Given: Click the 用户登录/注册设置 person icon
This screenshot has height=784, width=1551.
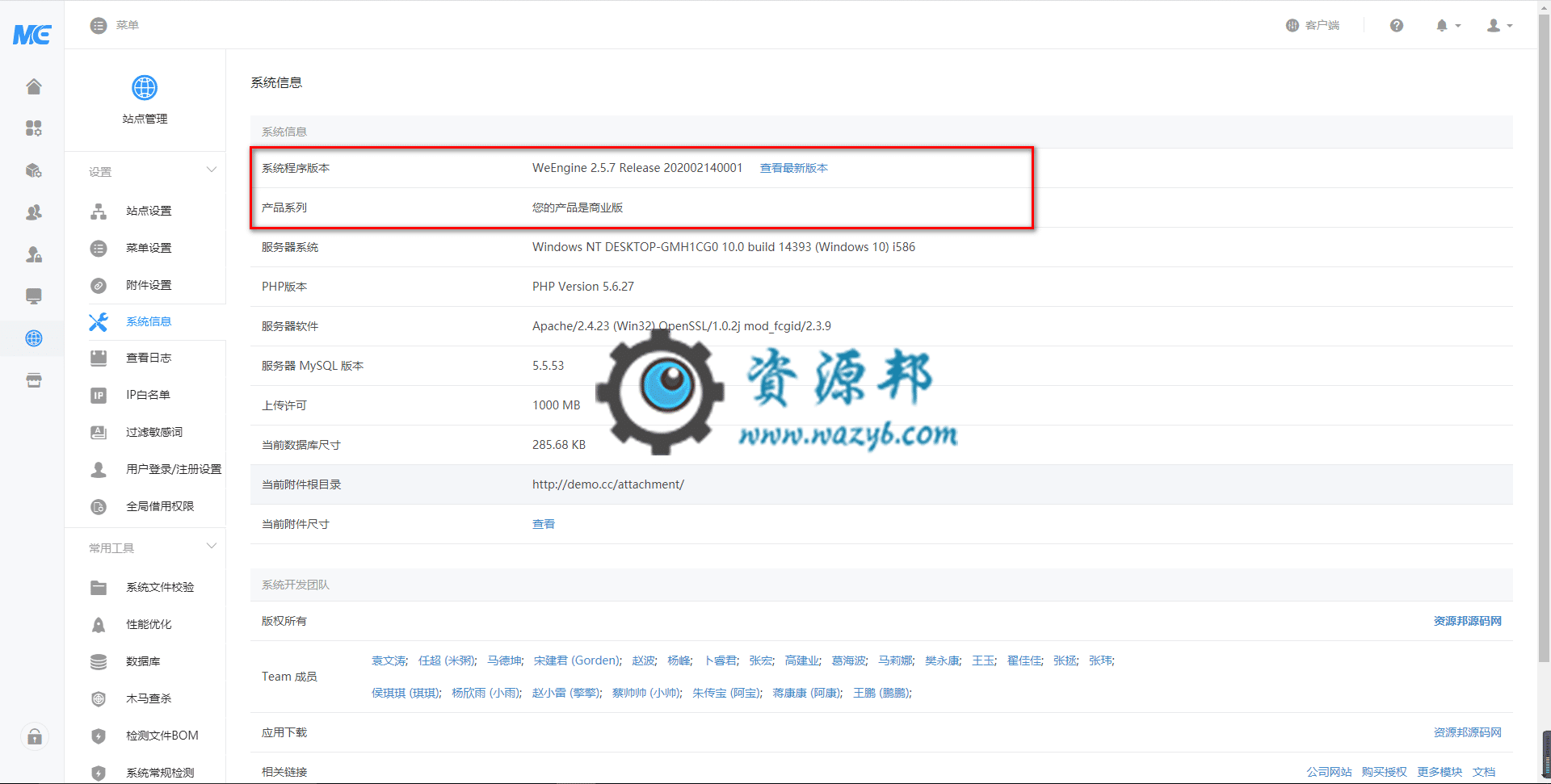Looking at the screenshot, I should (99, 470).
